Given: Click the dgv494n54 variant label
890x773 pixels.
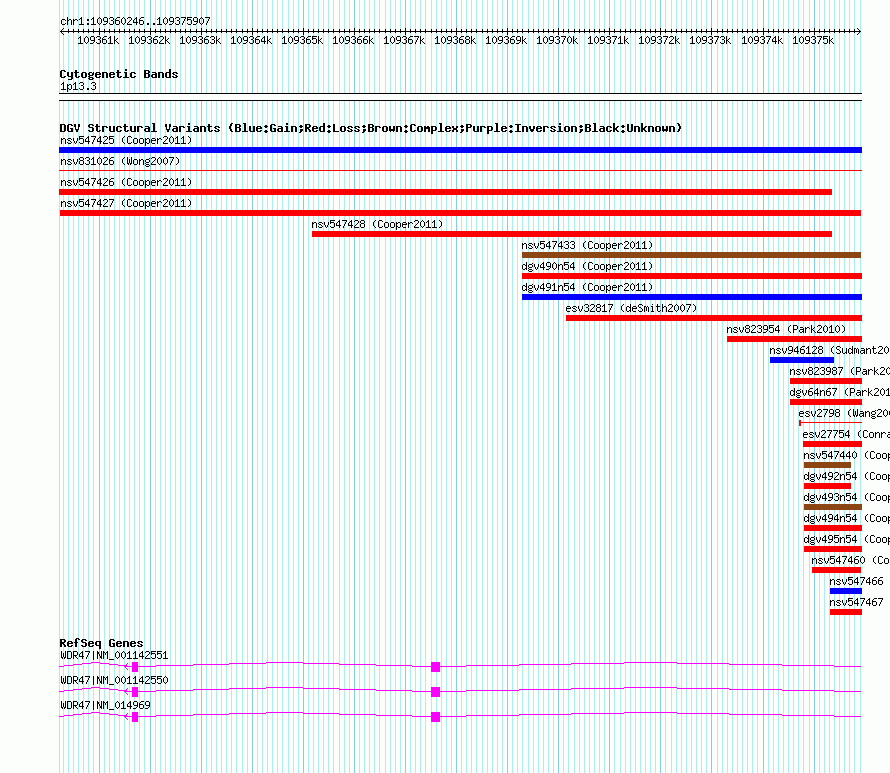Looking at the screenshot, I should 846,518.
